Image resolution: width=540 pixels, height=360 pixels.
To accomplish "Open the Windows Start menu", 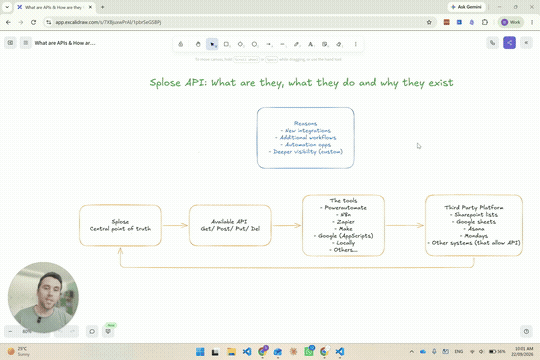I will pyautogui.click(x=200, y=352).
